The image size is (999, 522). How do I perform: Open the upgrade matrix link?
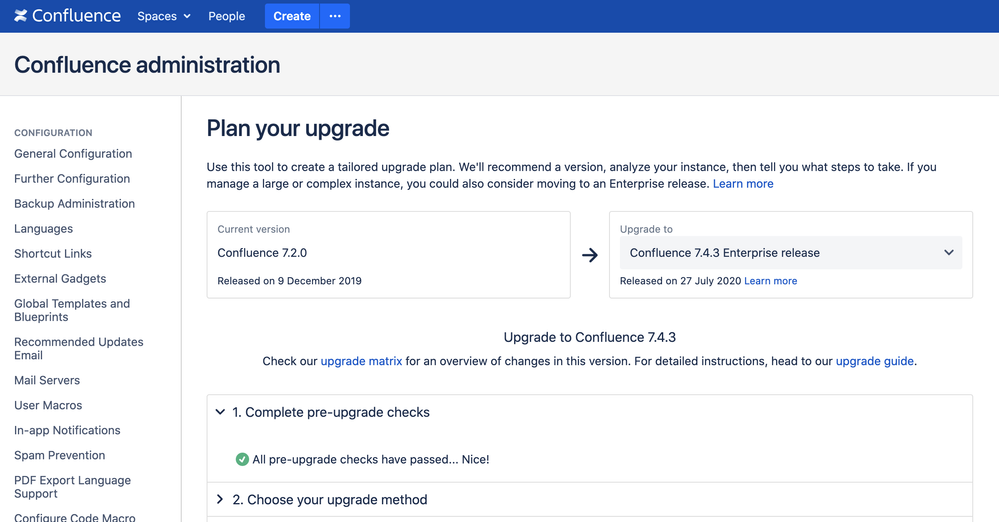361,361
